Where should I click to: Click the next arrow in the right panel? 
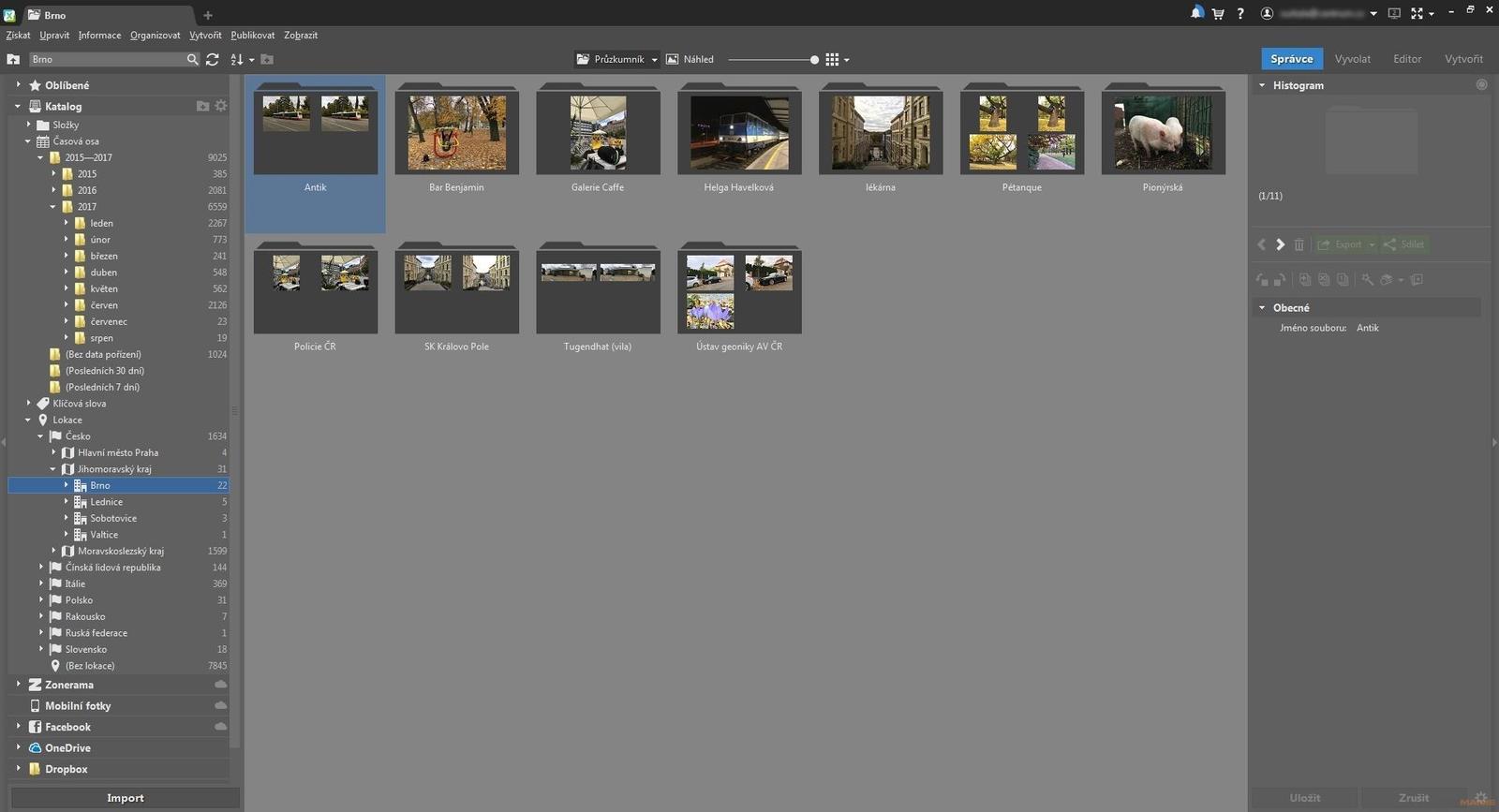[1280, 244]
